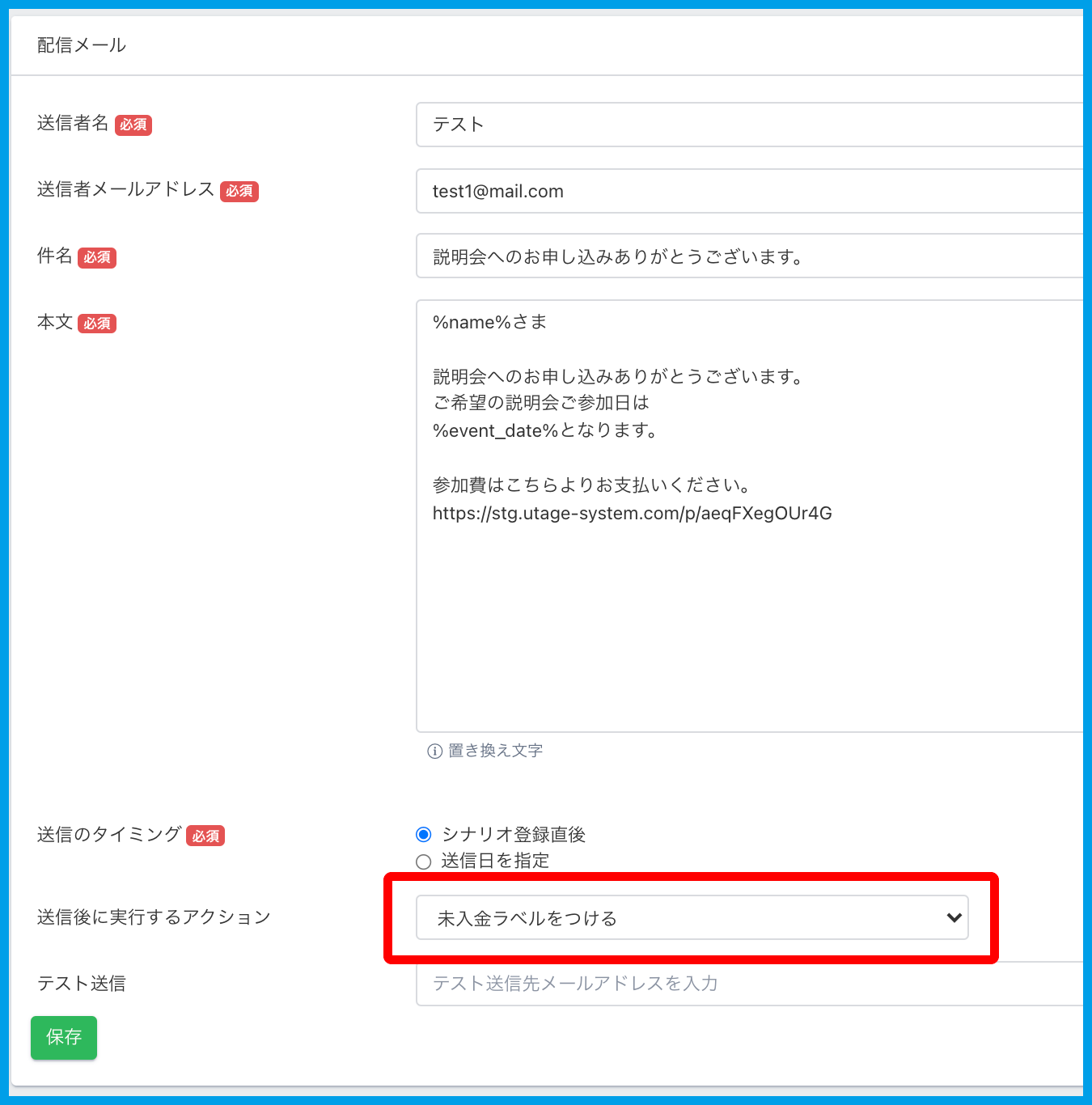Image resolution: width=1092 pixels, height=1105 pixels.
Task: Choose the 送信日を指定 radio option
Action: 424,862
